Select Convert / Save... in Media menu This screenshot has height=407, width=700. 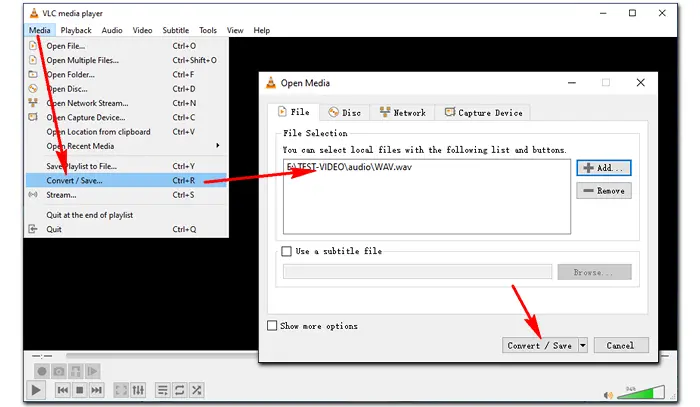(126, 180)
